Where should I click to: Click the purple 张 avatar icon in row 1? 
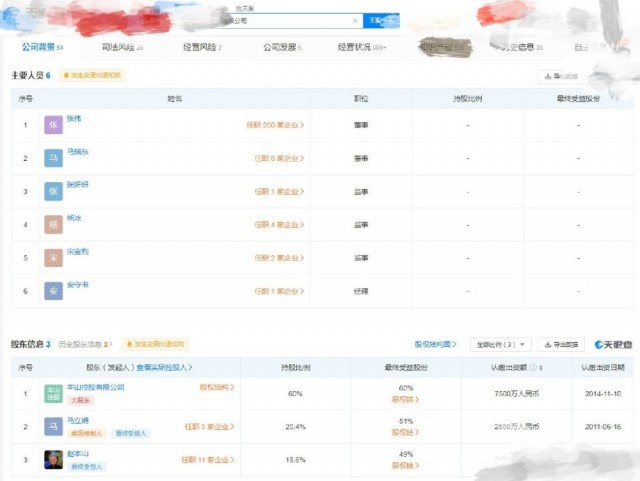pyautogui.click(x=53, y=125)
